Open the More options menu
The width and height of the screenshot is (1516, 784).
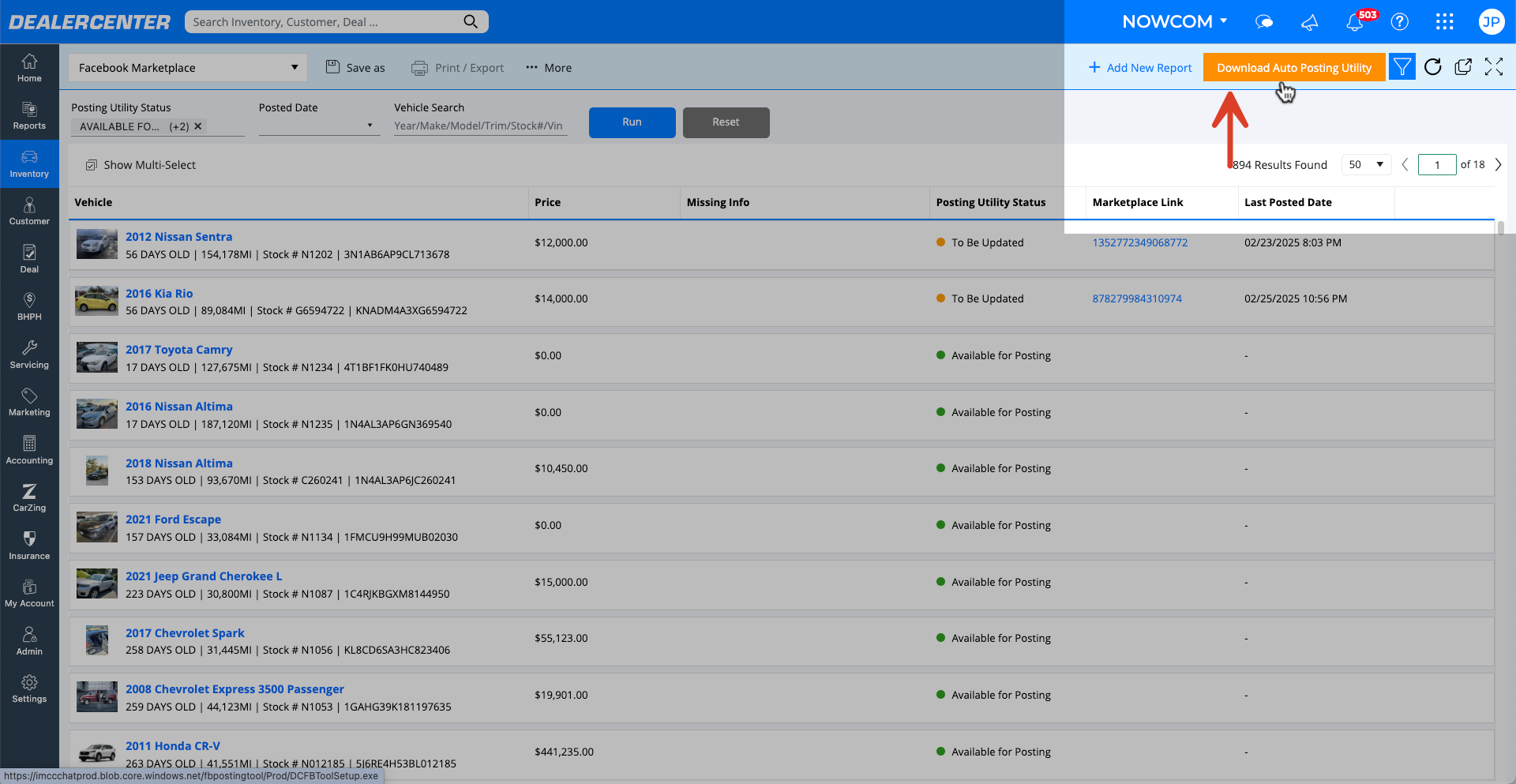[549, 67]
